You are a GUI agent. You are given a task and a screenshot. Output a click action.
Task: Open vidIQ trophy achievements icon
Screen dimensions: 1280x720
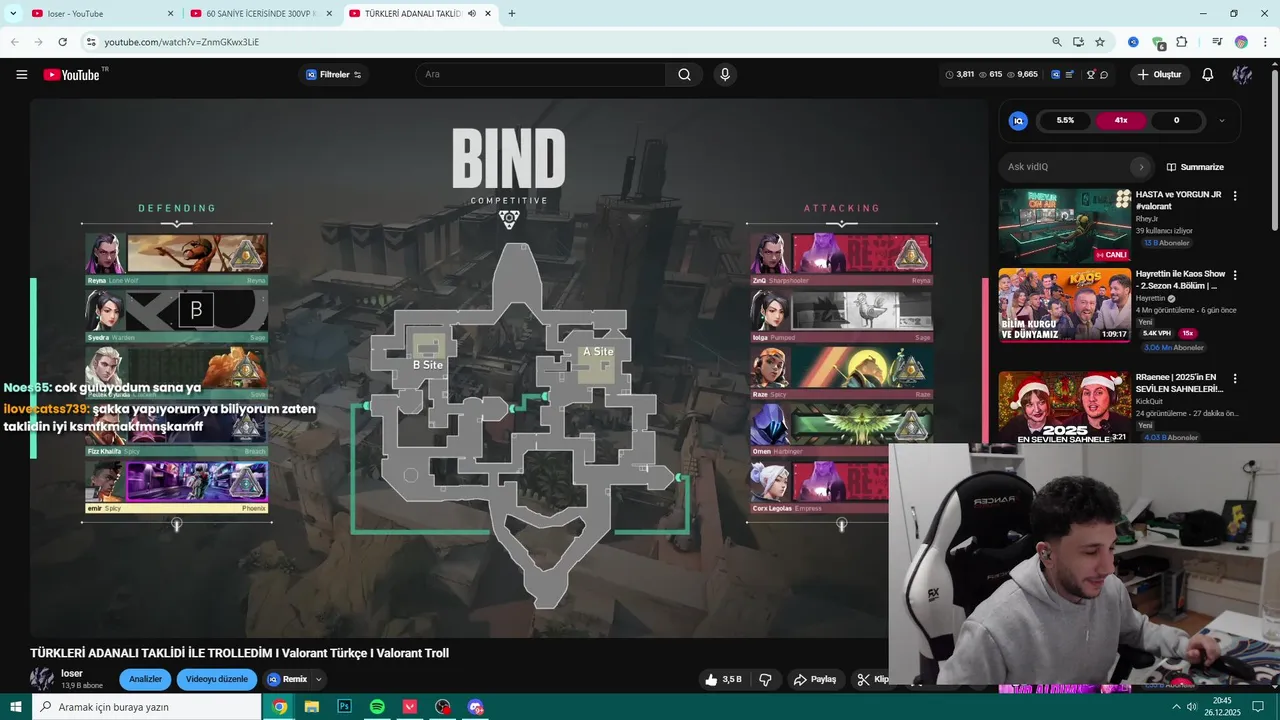[1090, 75]
